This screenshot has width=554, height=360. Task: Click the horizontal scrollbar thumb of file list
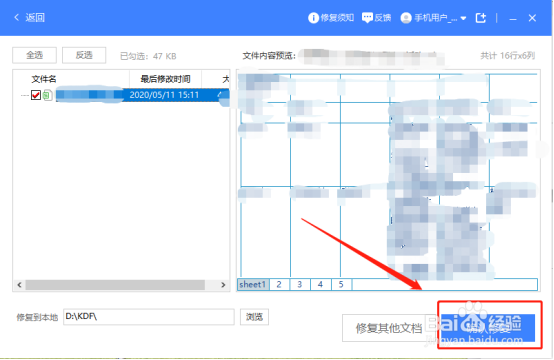[115, 285]
